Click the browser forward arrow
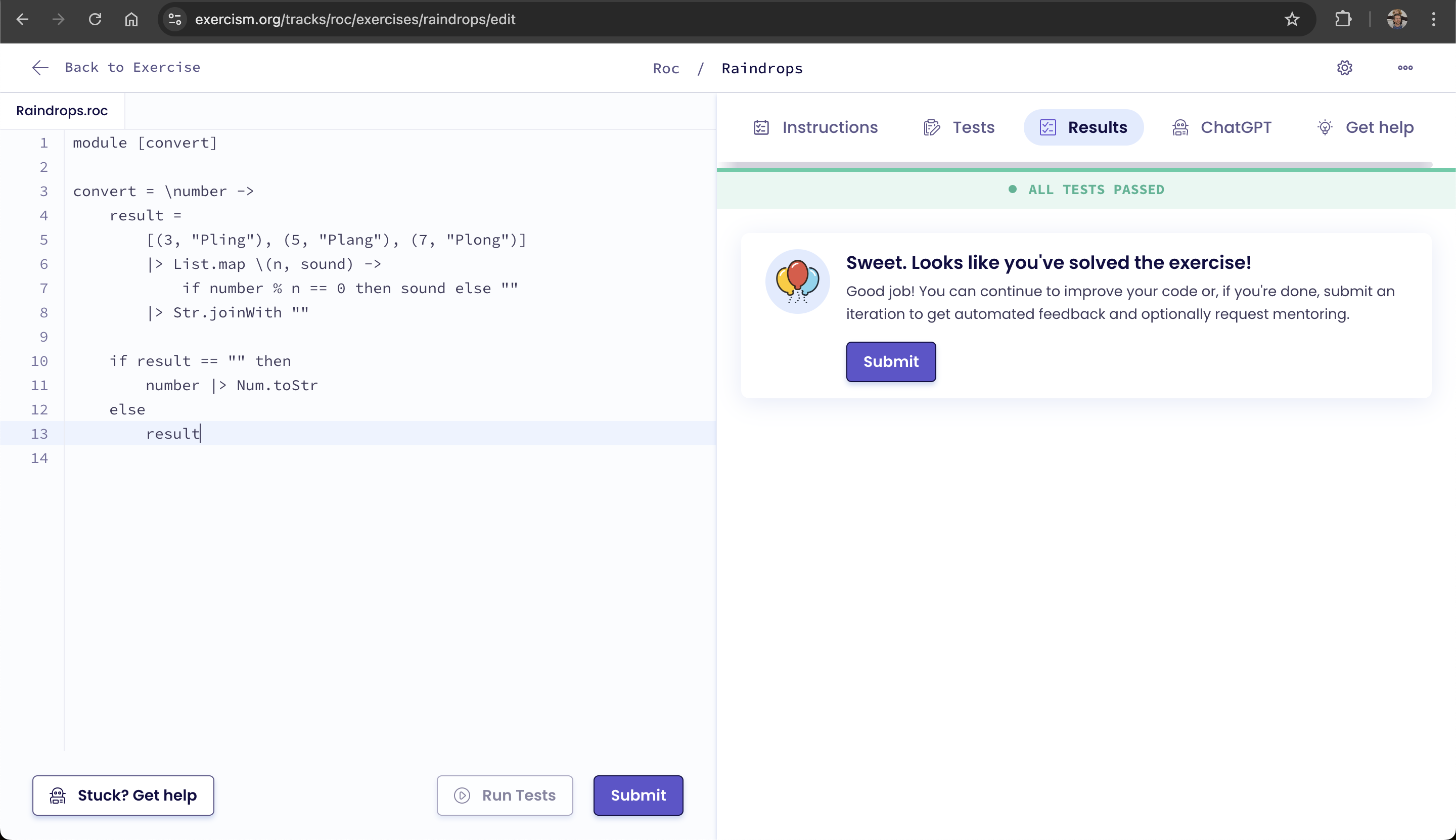Image resolution: width=1456 pixels, height=840 pixels. coord(58,20)
